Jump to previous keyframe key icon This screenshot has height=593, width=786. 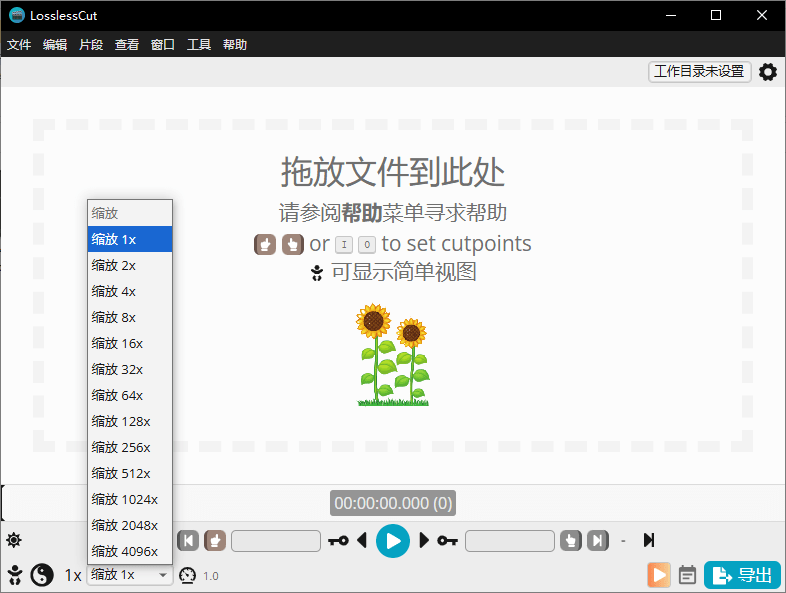click(x=338, y=541)
